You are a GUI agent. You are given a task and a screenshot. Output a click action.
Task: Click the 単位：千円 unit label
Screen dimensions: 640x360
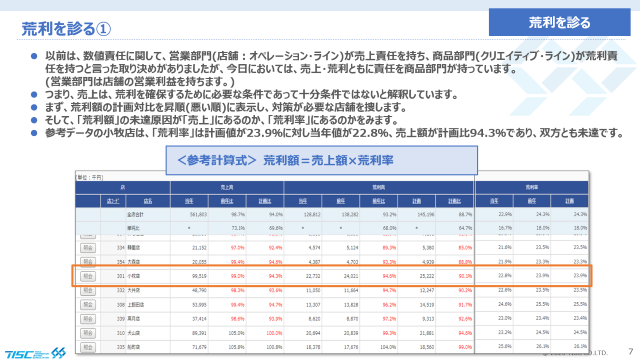tap(90, 178)
